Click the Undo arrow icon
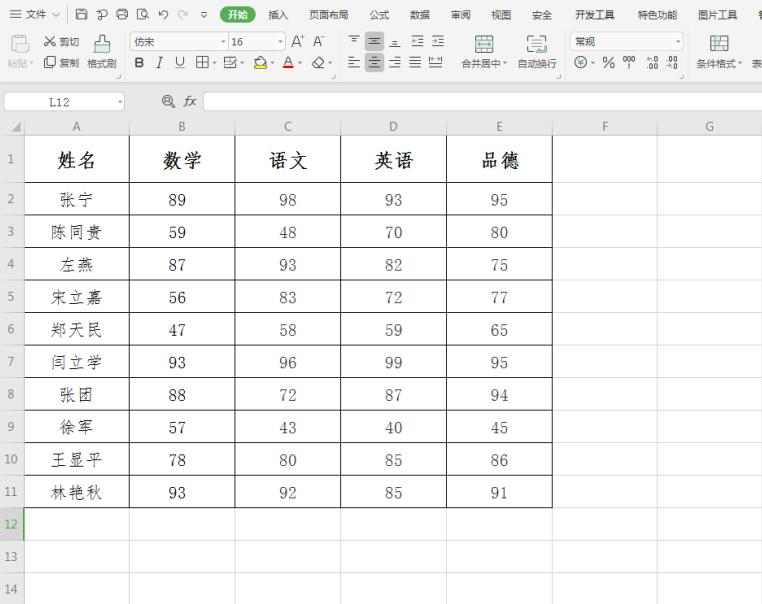 click(x=163, y=15)
